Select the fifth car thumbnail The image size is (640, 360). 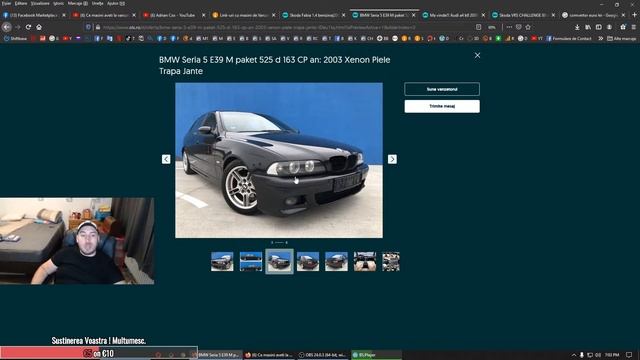pos(336,262)
